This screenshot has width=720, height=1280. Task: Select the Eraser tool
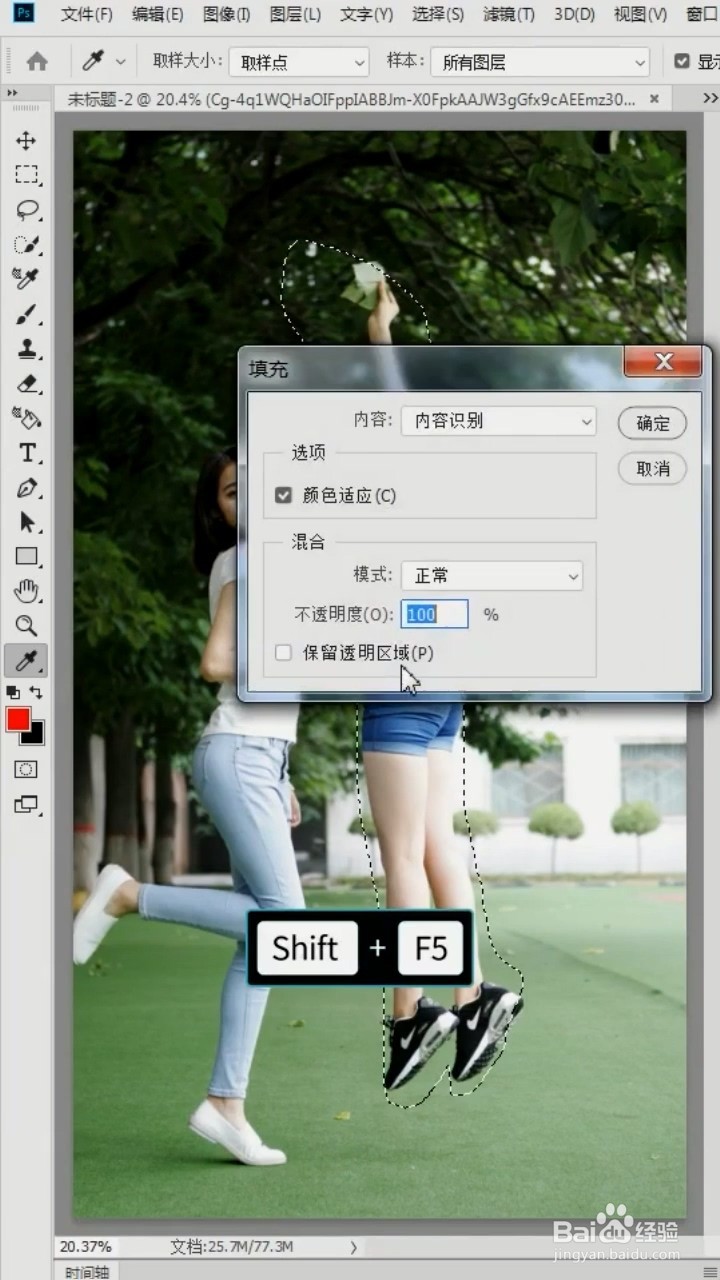pyautogui.click(x=26, y=384)
